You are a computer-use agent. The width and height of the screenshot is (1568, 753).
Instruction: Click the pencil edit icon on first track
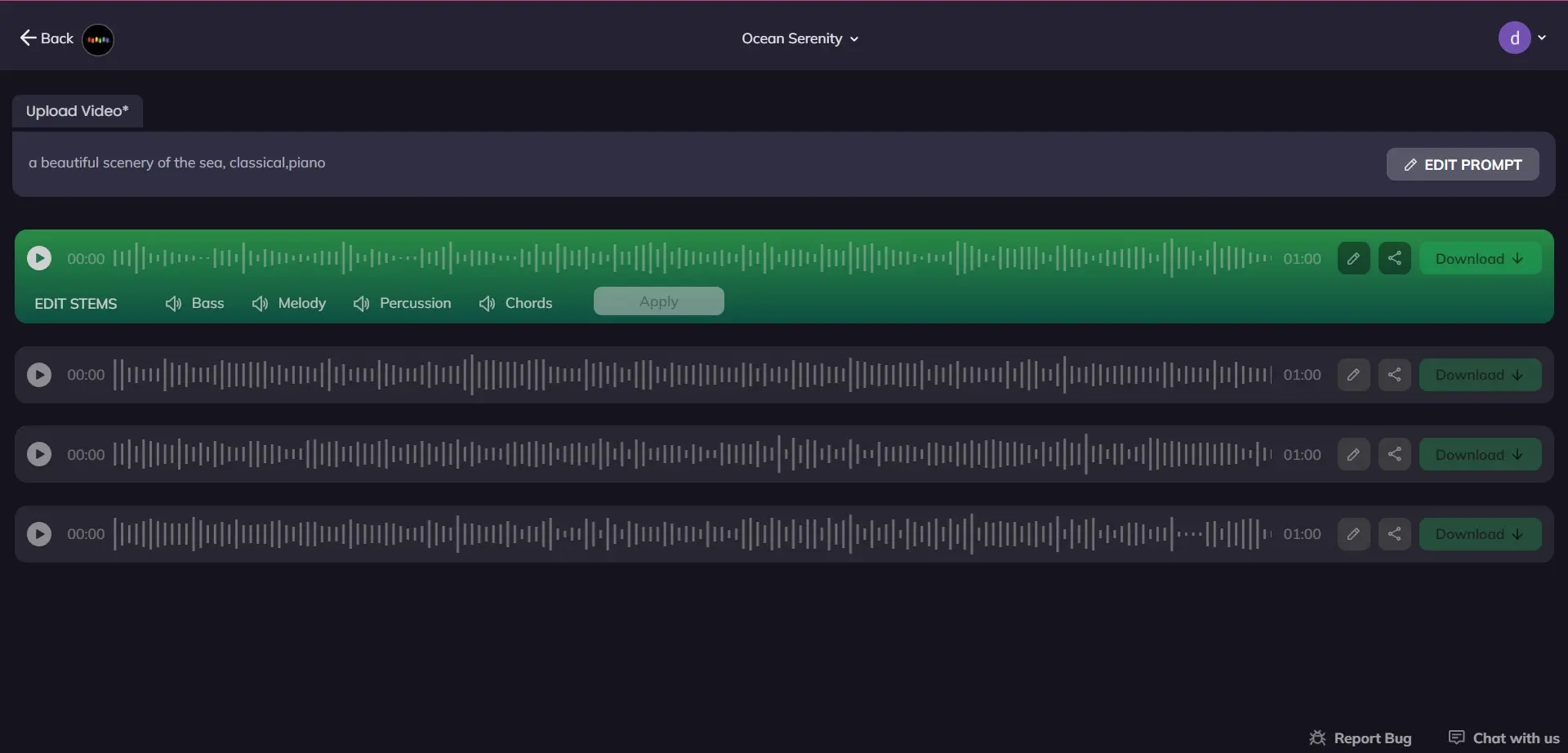(1353, 259)
